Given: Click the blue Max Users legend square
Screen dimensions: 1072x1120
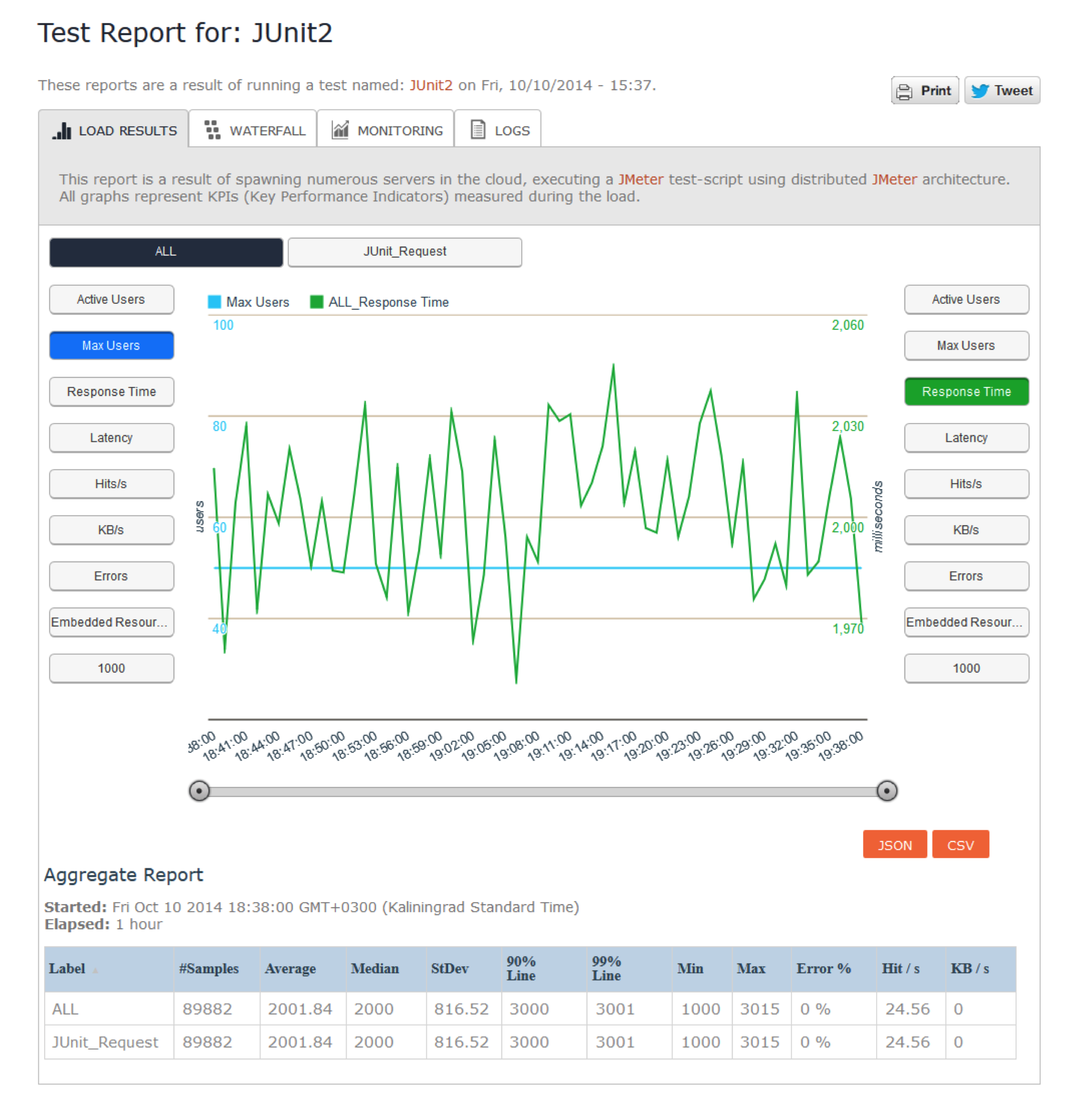Looking at the screenshot, I should (214, 302).
